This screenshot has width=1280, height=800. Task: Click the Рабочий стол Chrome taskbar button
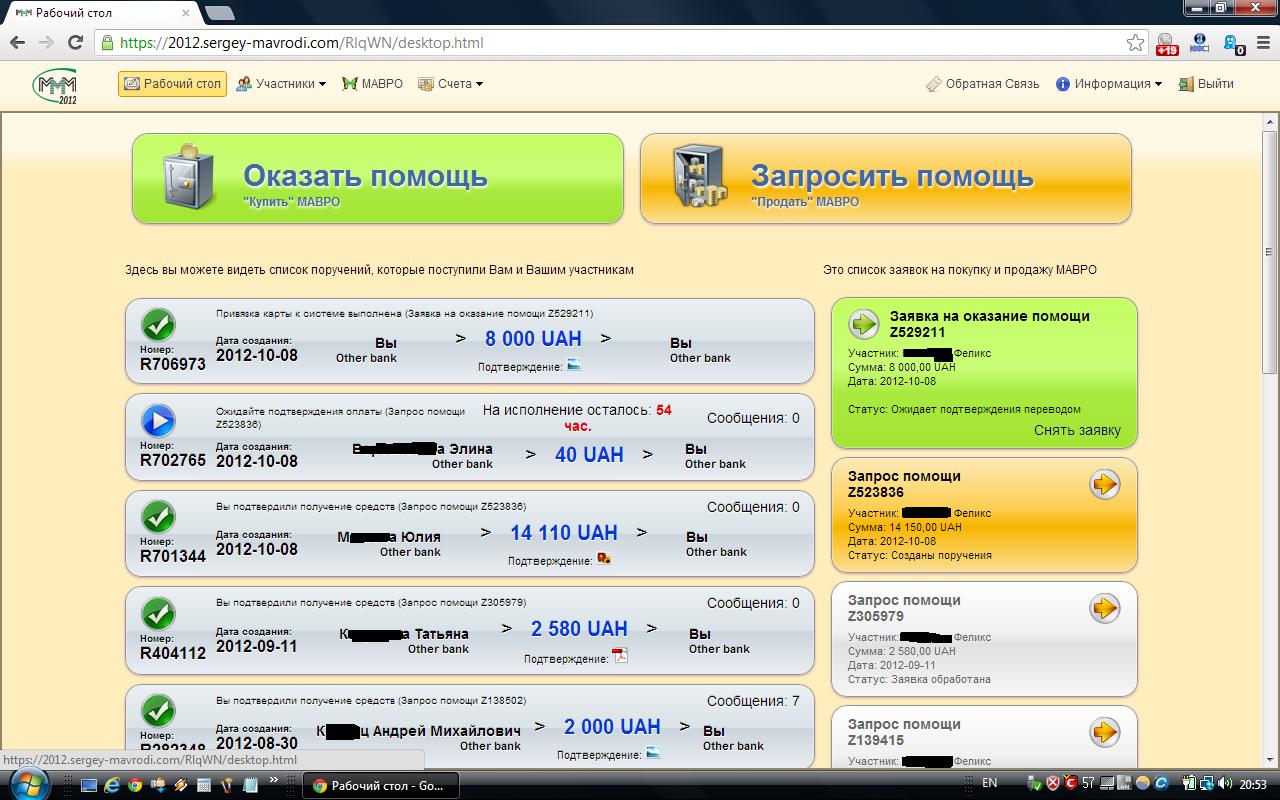pyautogui.click(x=380, y=785)
